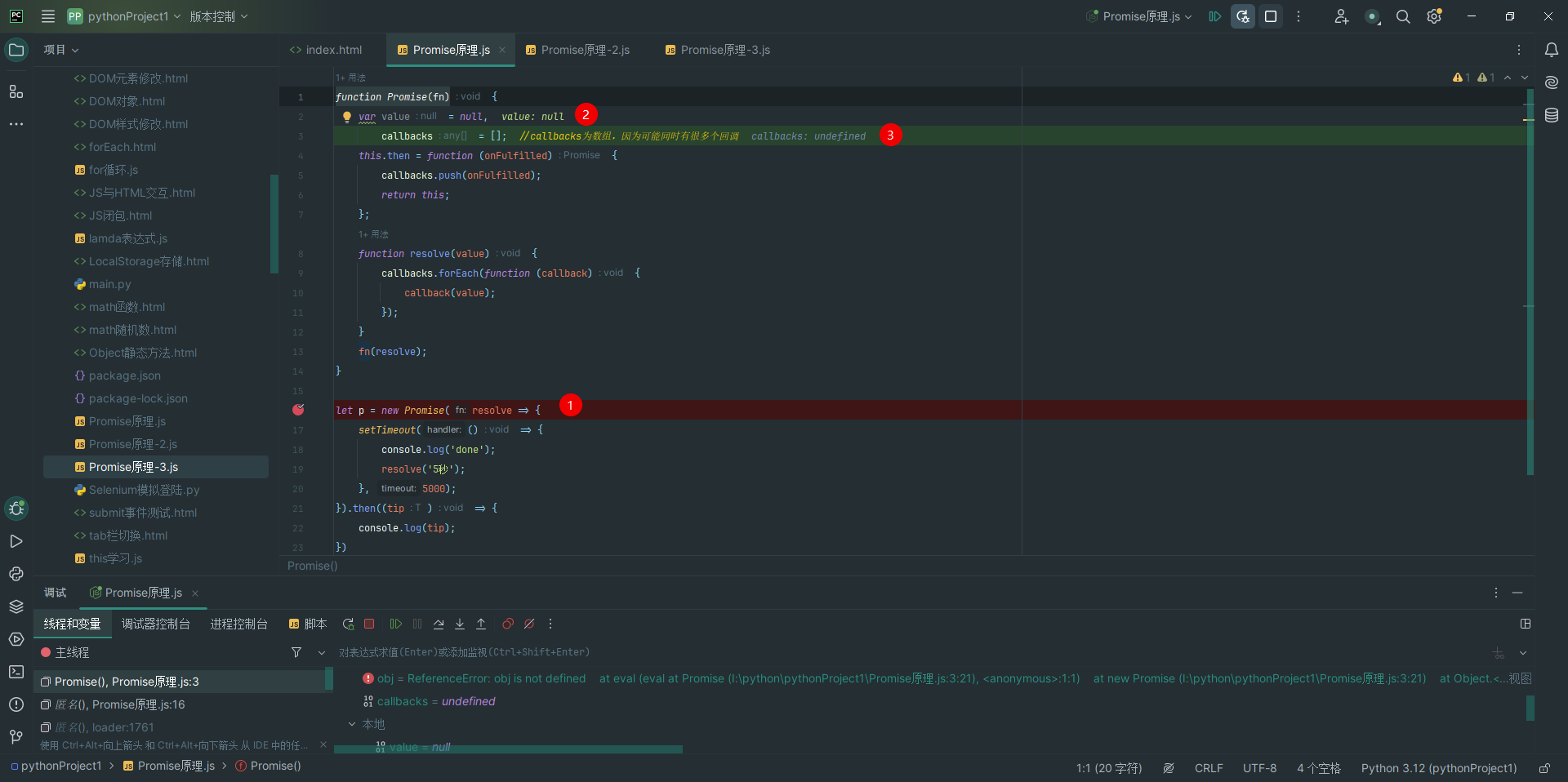The image size is (1568, 782).
Task: Open the Python Packages tool window
Action: point(16,606)
